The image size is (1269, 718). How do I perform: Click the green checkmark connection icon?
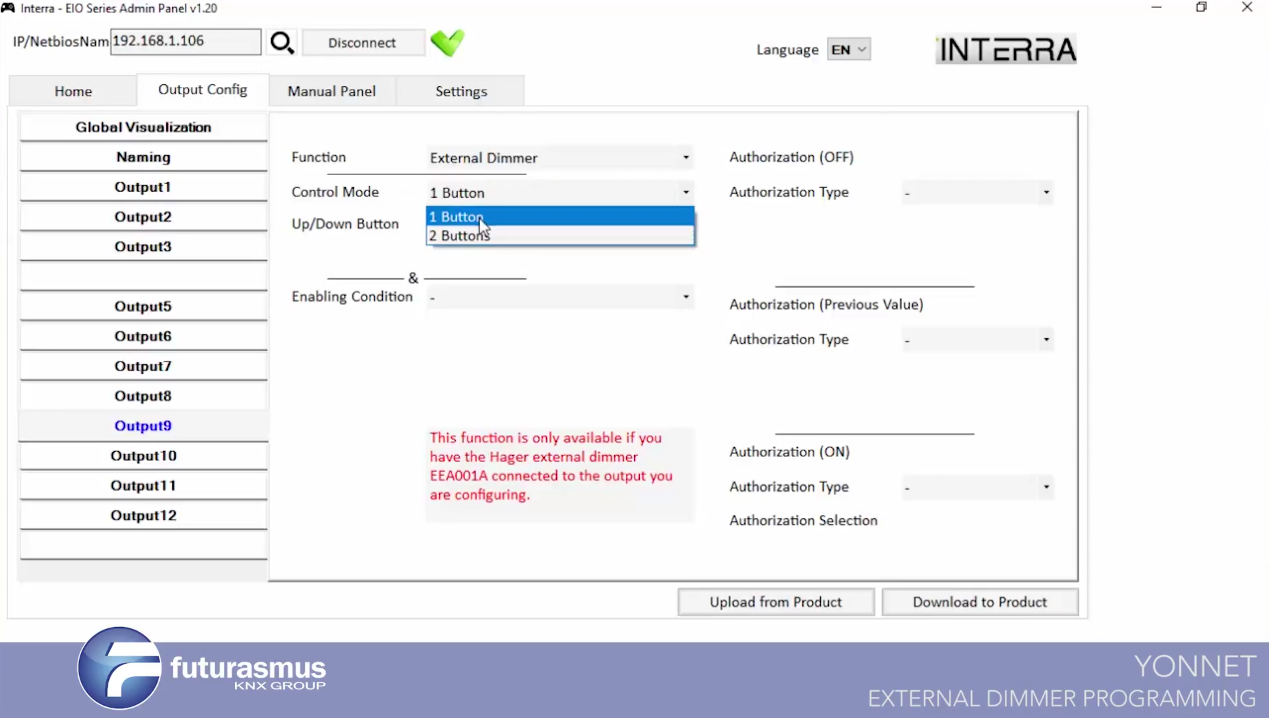(x=447, y=43)
